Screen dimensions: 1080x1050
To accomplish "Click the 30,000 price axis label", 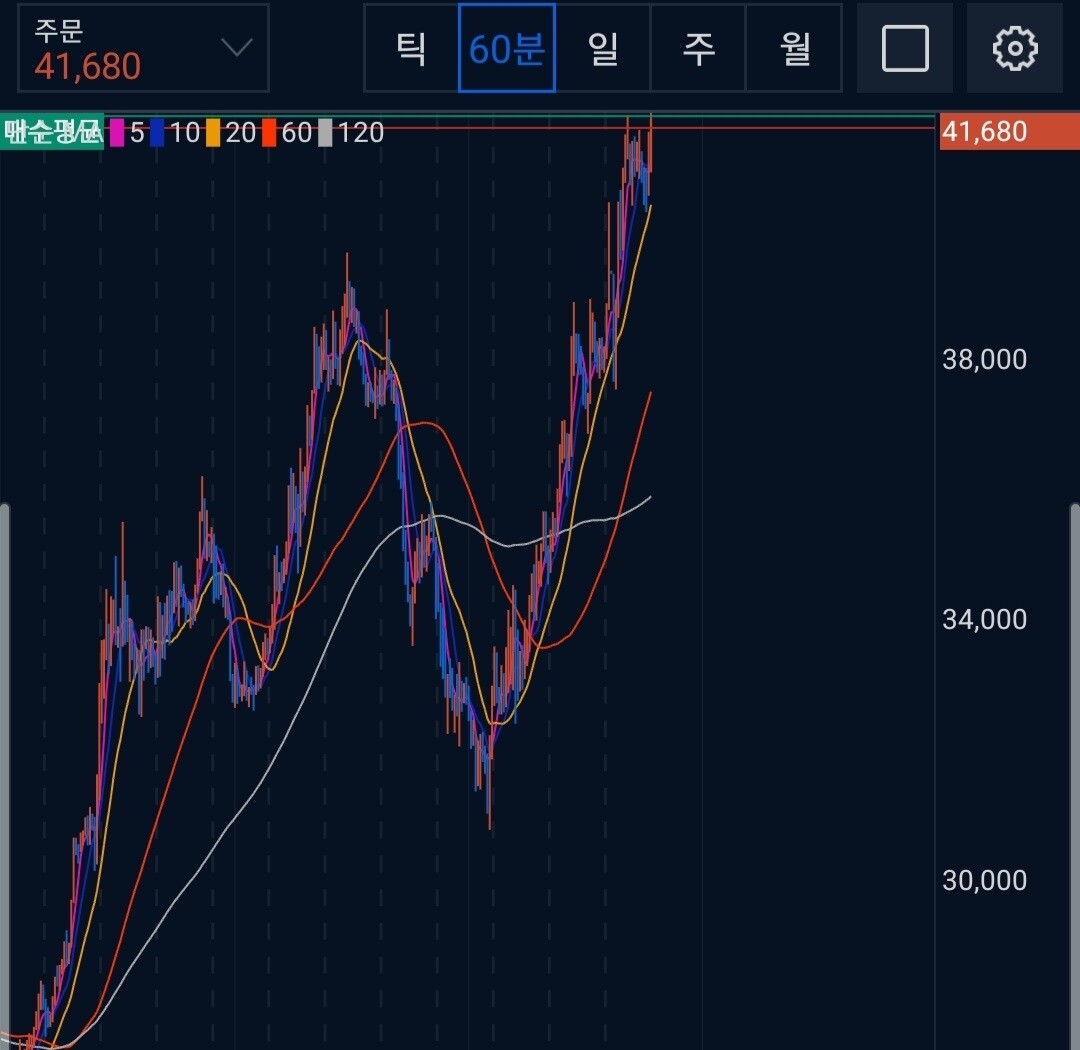I will point(984,880).
